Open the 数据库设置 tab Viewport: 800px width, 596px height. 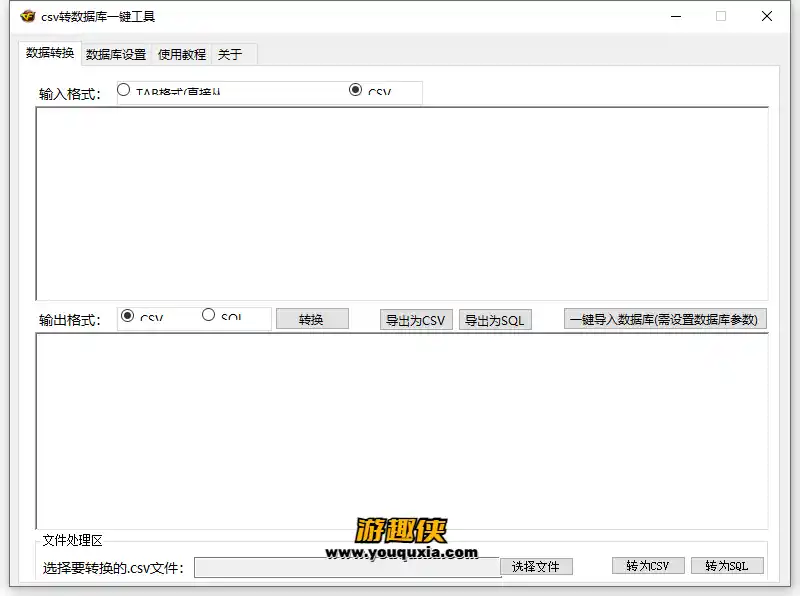(116, 55)
